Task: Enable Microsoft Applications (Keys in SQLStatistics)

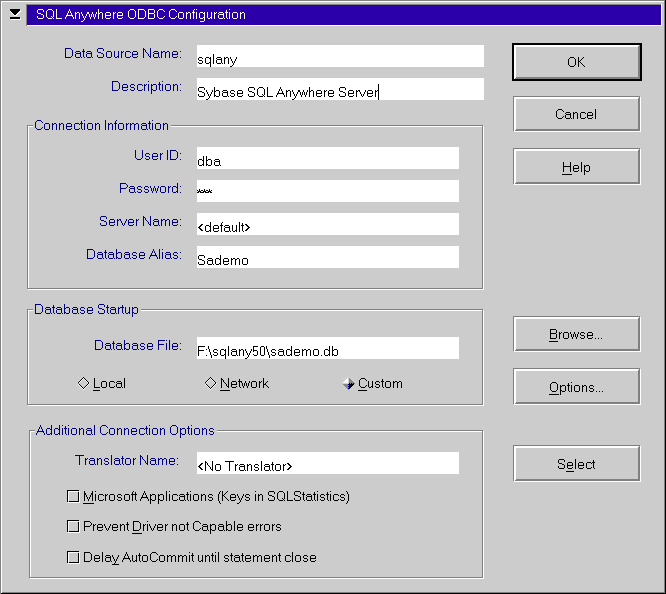Action: click(208, 496)
